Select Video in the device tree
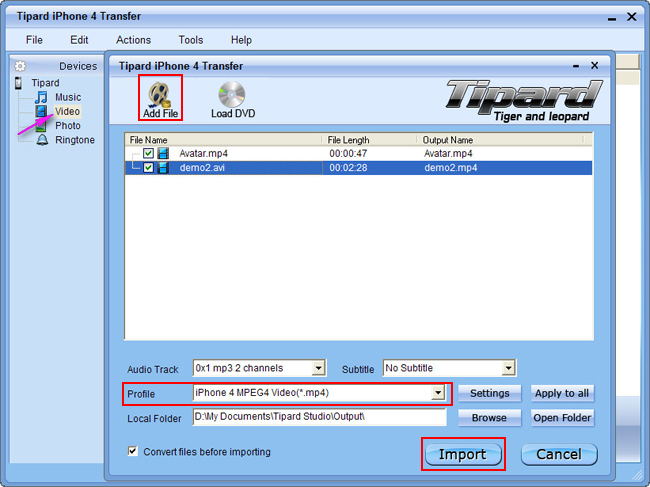 67,111
